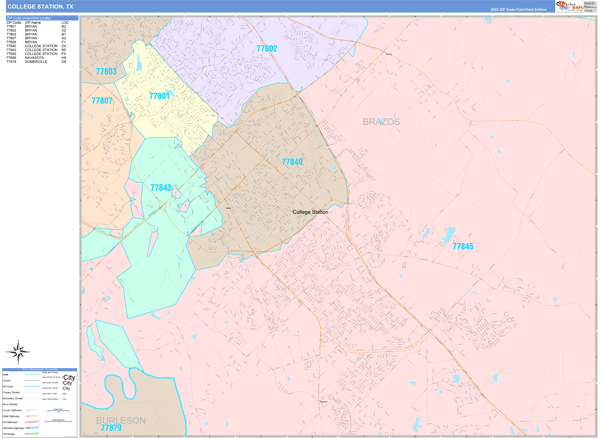Viewport: 600px width, 438px height.
Task: Click the 77801 ZIP code label
Action: pyautogui.click(x=159, y=96)
